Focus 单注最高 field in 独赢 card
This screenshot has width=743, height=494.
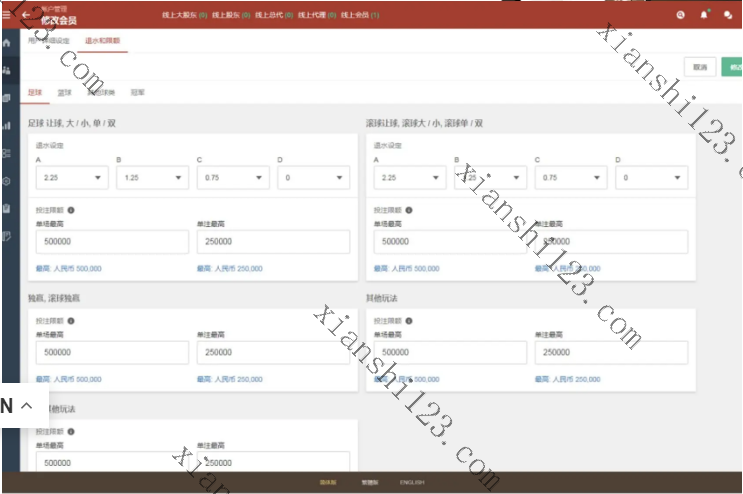(x=273, y=352)
